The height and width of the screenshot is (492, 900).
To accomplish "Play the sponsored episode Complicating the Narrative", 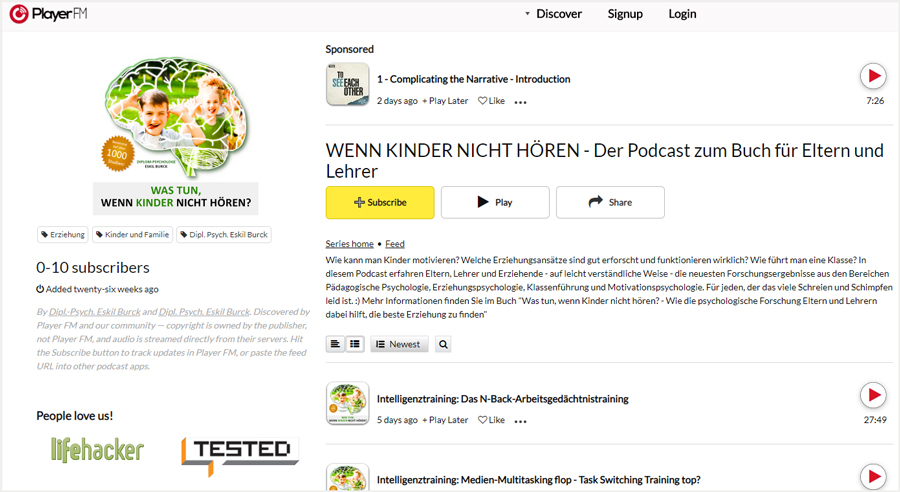I will (873, 76).
